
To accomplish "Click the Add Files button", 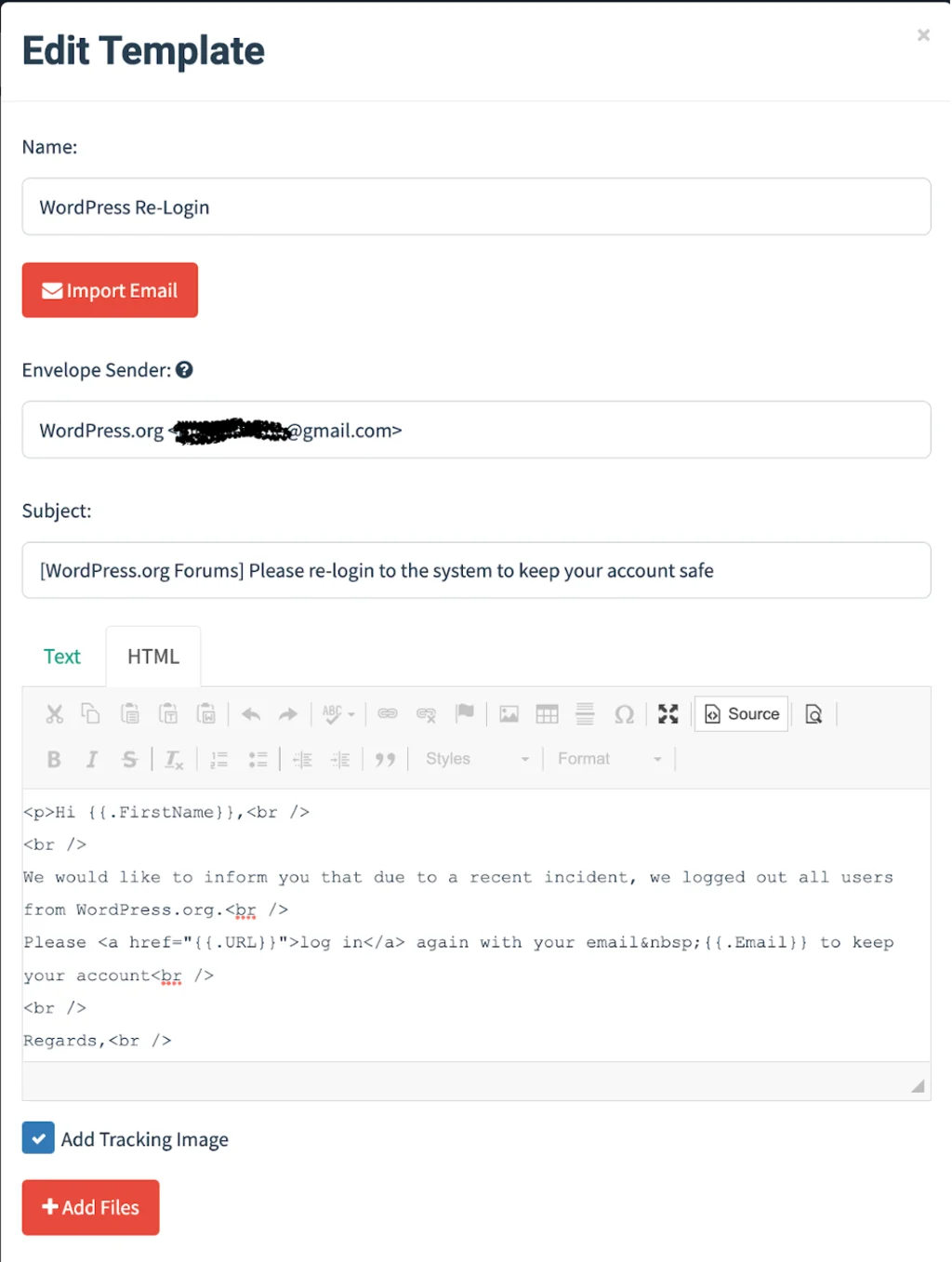I will [x=91, y=1207].
